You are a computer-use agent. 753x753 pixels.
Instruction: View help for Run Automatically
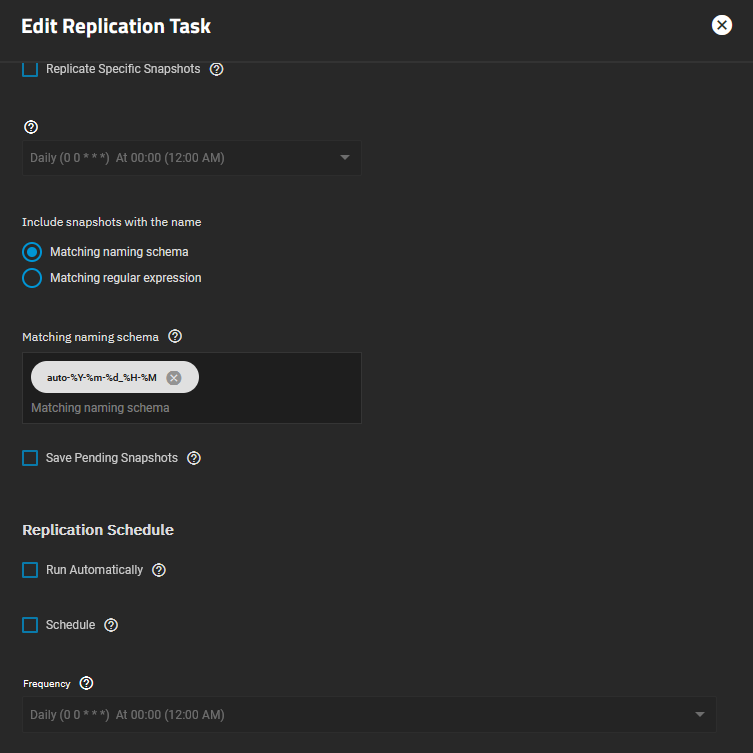(158, 570)
